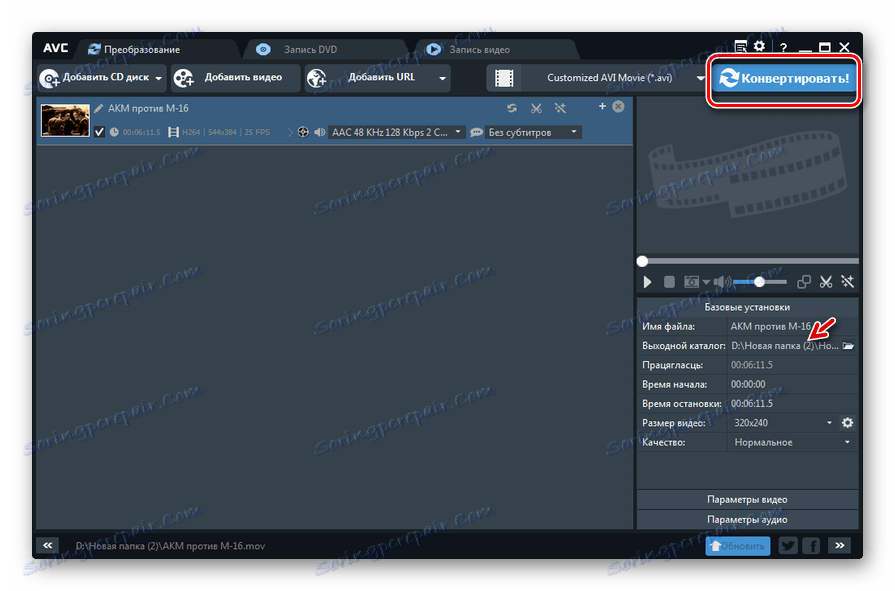Uncheck the АКМ против М-16 item checkbox
This screenshot has height=591, width=895.
pyautogui.click(x=99, y=132)
